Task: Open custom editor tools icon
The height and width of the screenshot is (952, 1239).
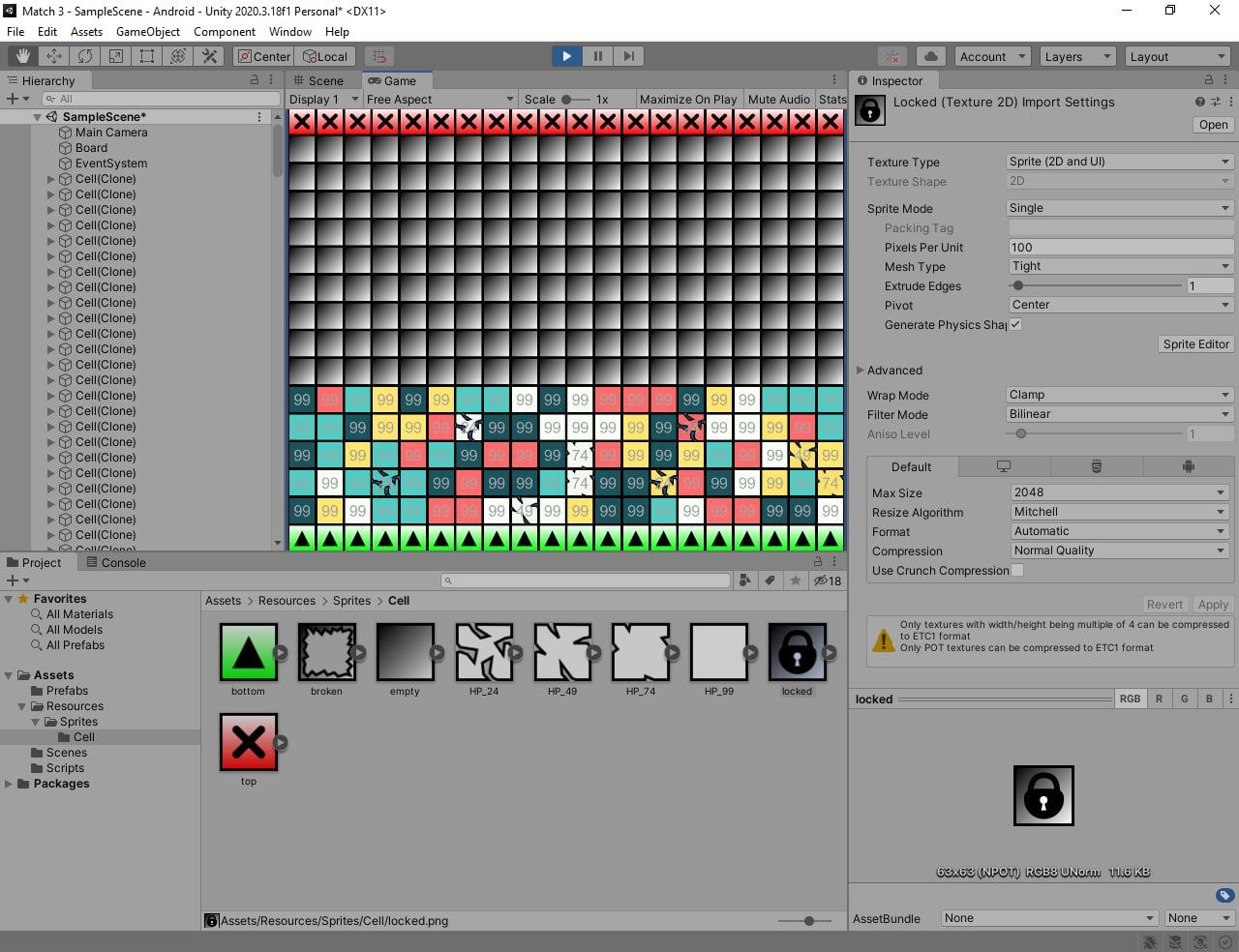Action: coord(209,56)
